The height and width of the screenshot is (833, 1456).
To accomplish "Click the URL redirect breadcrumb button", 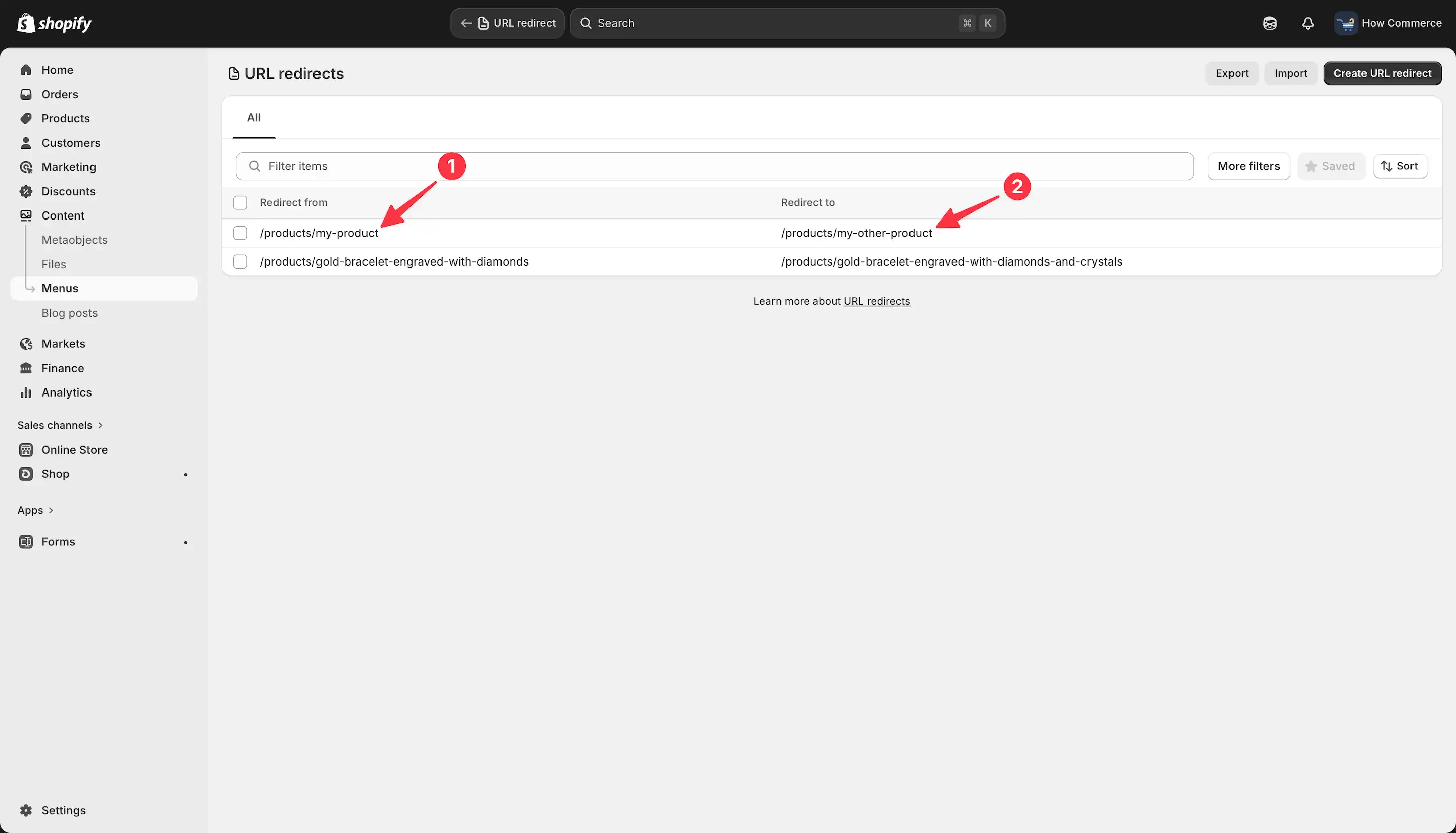I will (507, 23).
